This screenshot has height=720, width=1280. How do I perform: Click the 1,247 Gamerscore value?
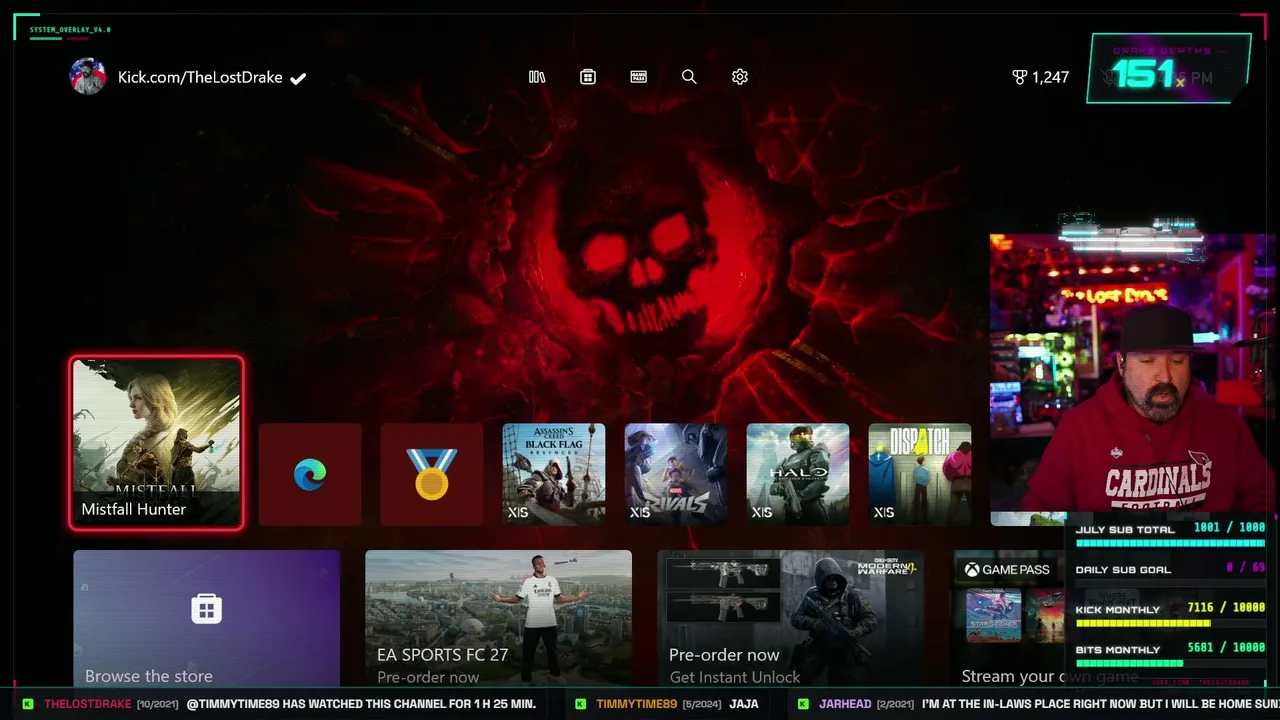[1051, 77]
